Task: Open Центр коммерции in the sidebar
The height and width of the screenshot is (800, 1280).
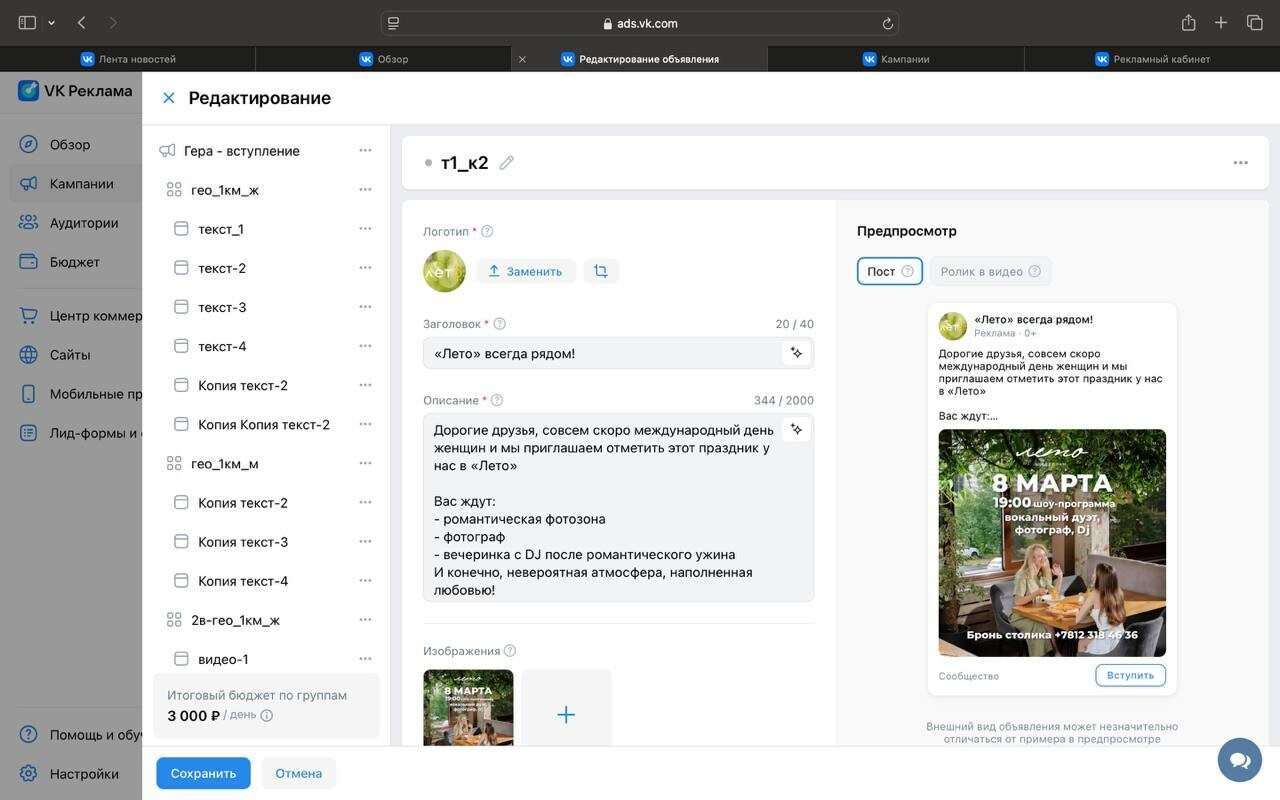Action: pos(80,316)
